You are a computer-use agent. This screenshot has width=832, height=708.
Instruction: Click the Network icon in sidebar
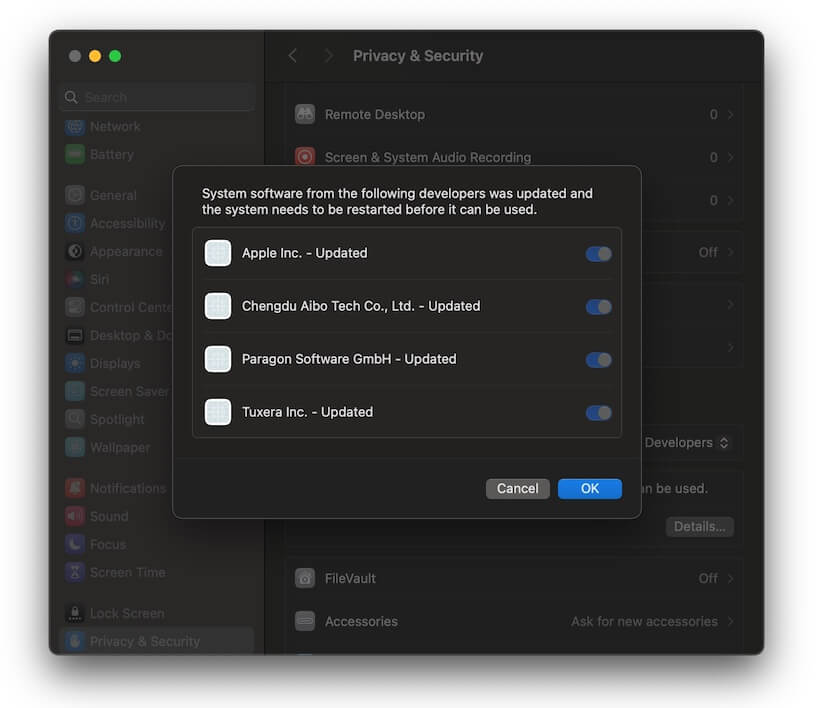[x=75, y=127]
